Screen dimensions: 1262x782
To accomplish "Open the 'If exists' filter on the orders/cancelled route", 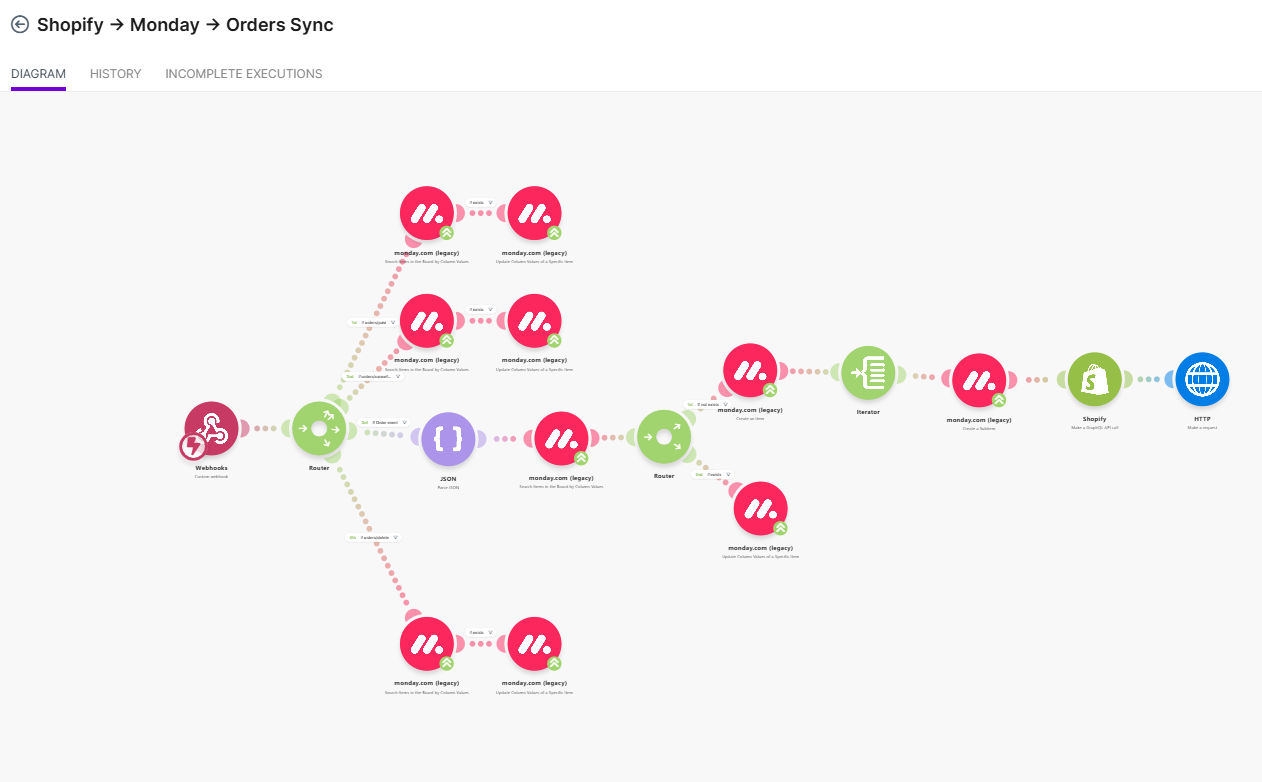I will [x=481, y=309].
